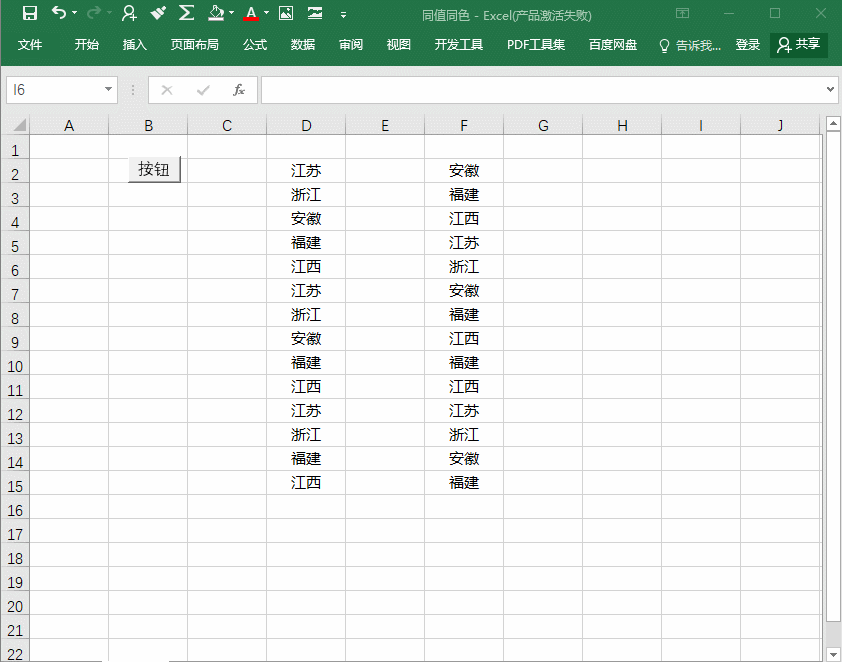The image size is (842, 662).
Task: Expand the formula bar with chevron
Action: point(830,90)
